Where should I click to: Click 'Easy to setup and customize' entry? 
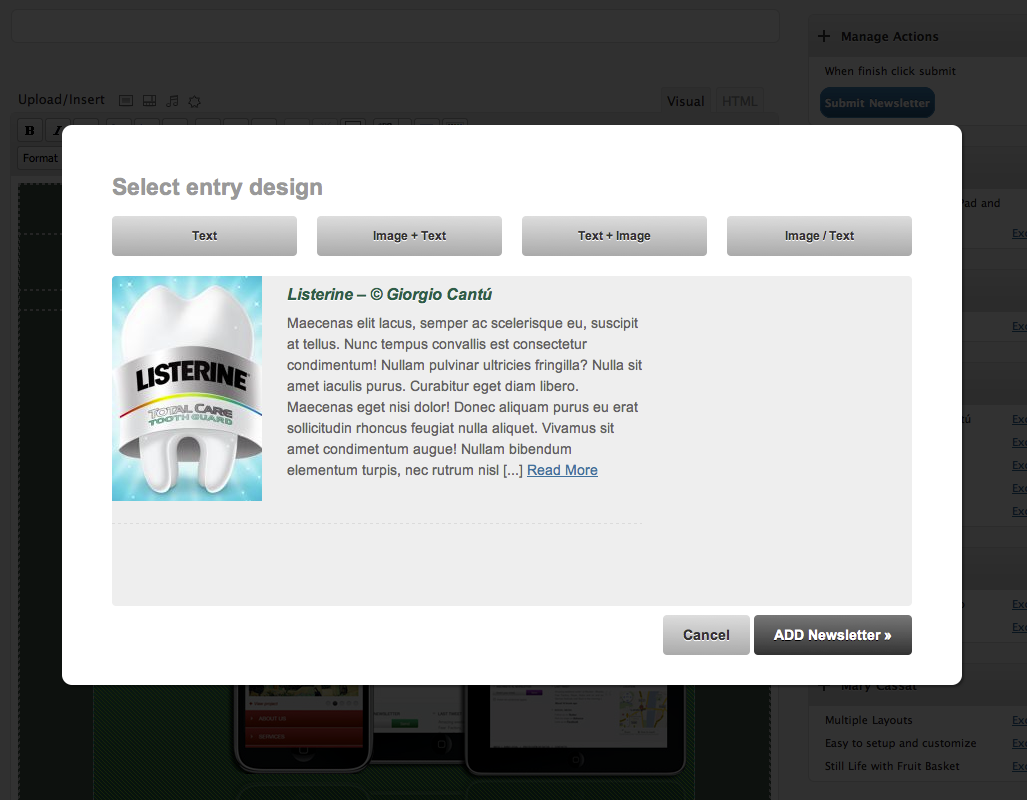[x=900, y=743]
